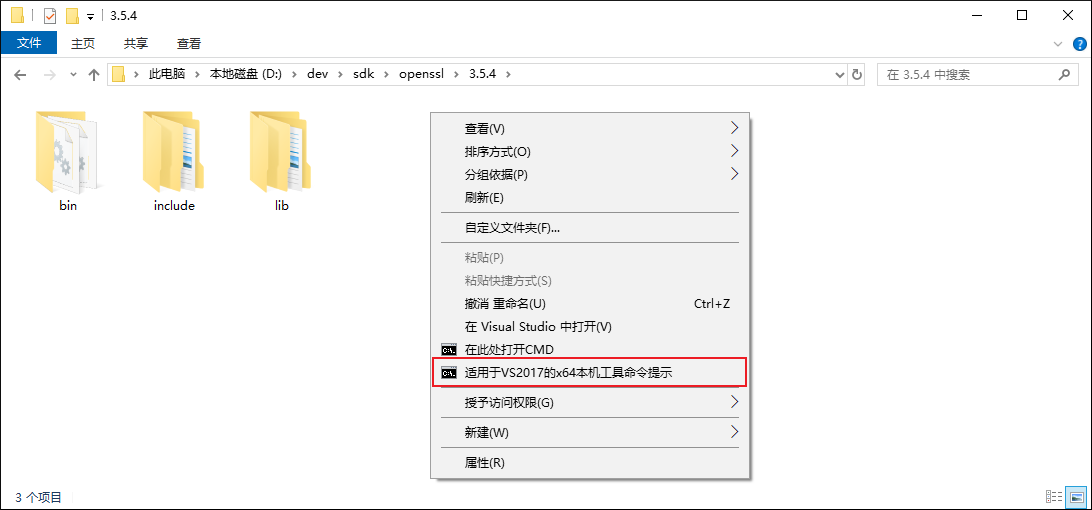This screenshot has height=510, width=1092.
Task: Select 属性(R) in context menu
Action: pyautogui.click(x=485, y=463)
